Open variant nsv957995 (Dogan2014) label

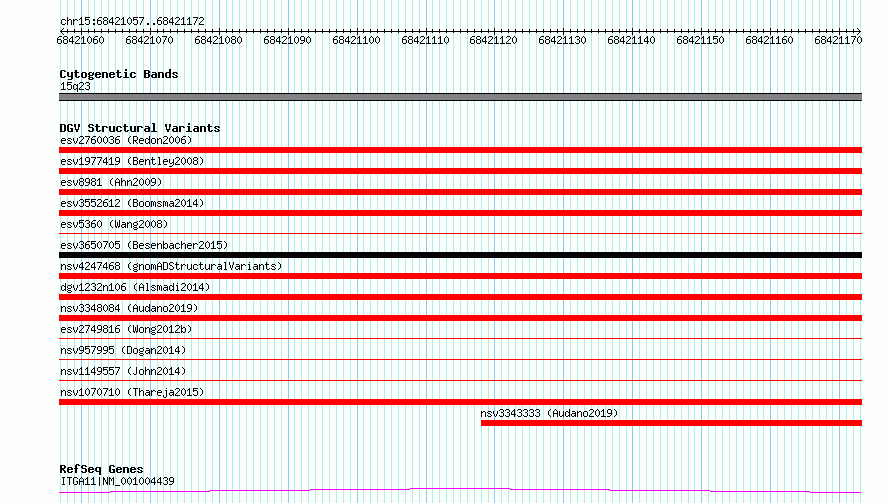pyautogui.click(x=123, y=350)
